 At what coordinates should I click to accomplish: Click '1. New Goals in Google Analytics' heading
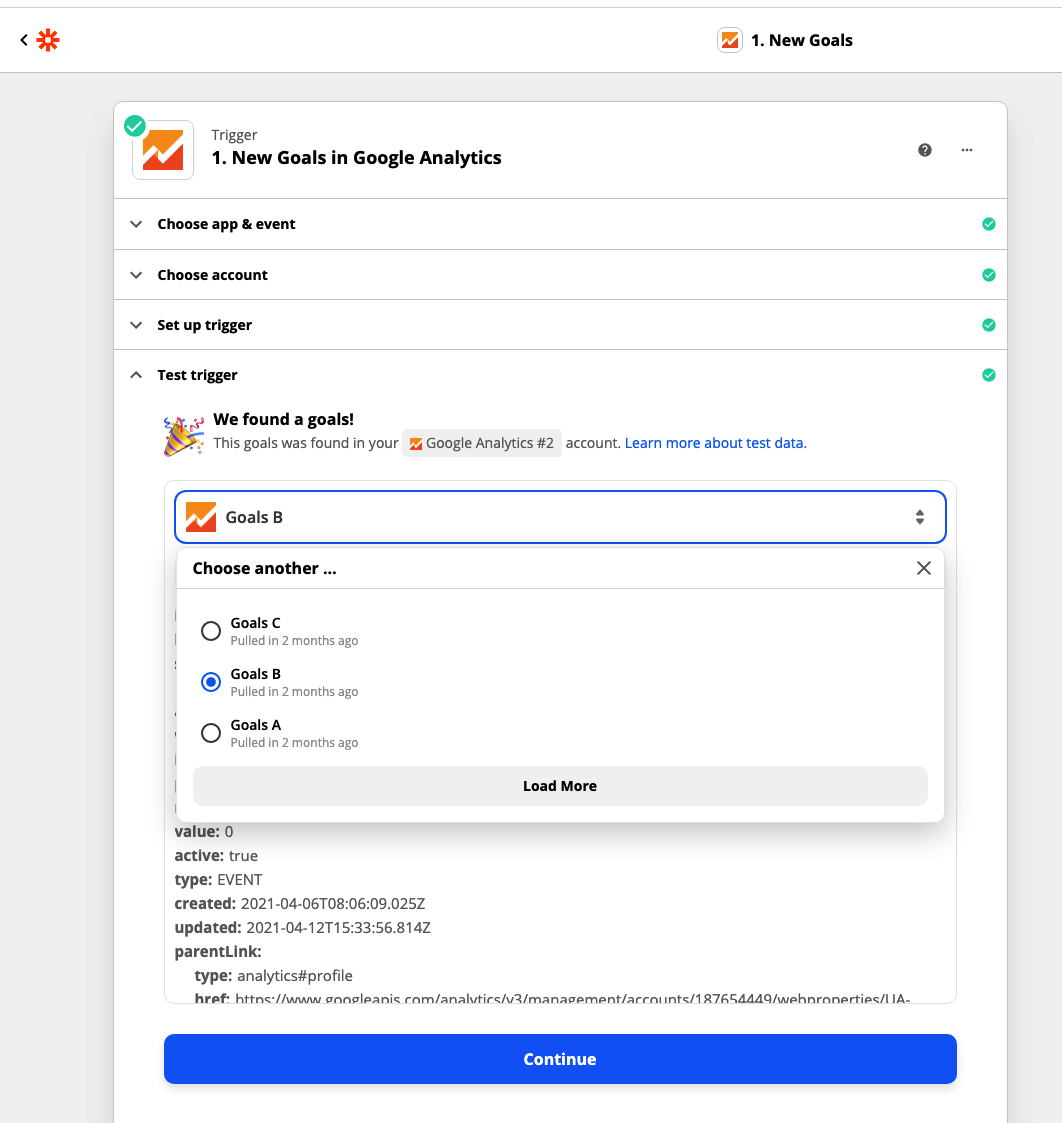[x=357, y=158]
